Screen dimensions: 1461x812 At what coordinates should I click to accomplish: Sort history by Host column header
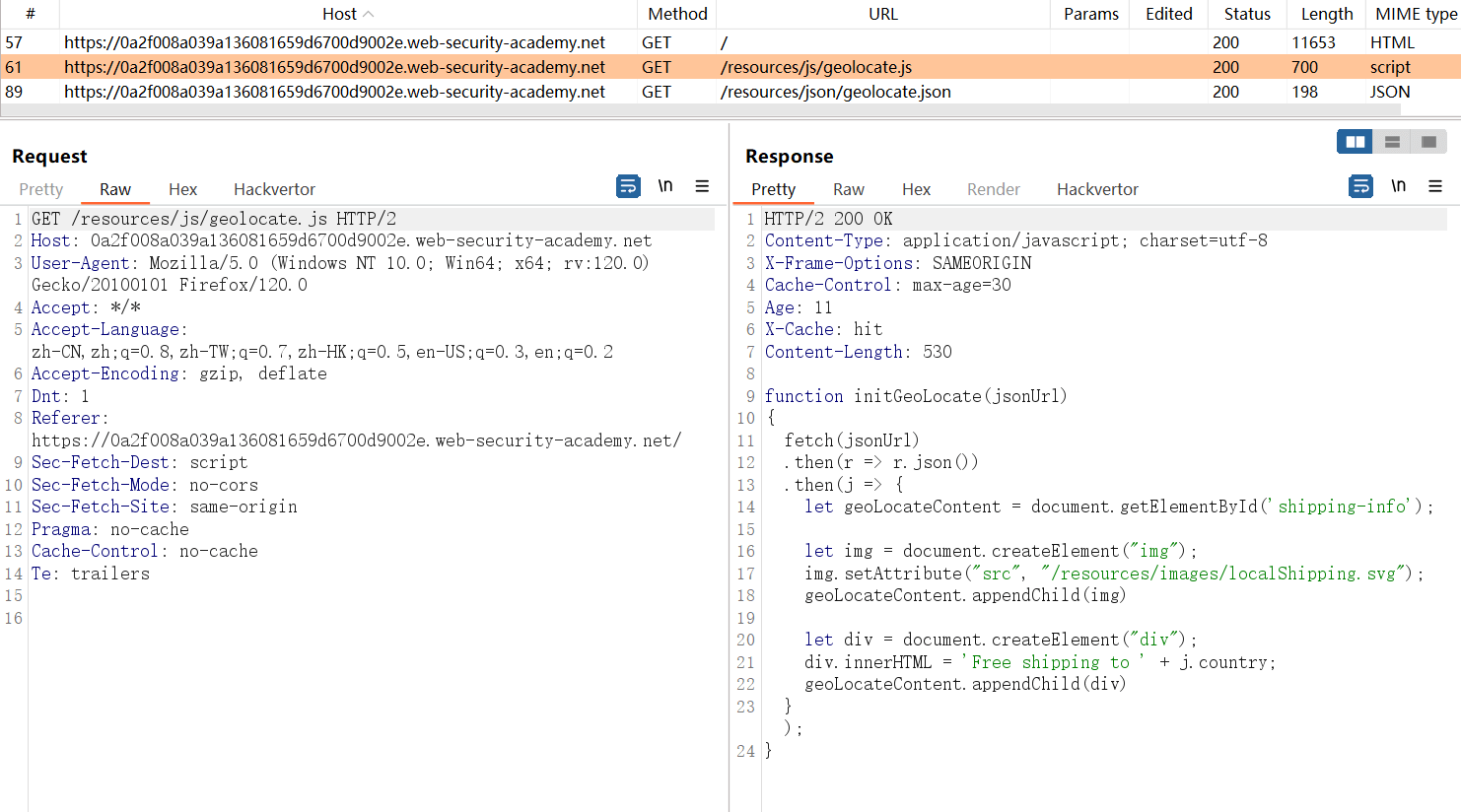pos(339,14)
